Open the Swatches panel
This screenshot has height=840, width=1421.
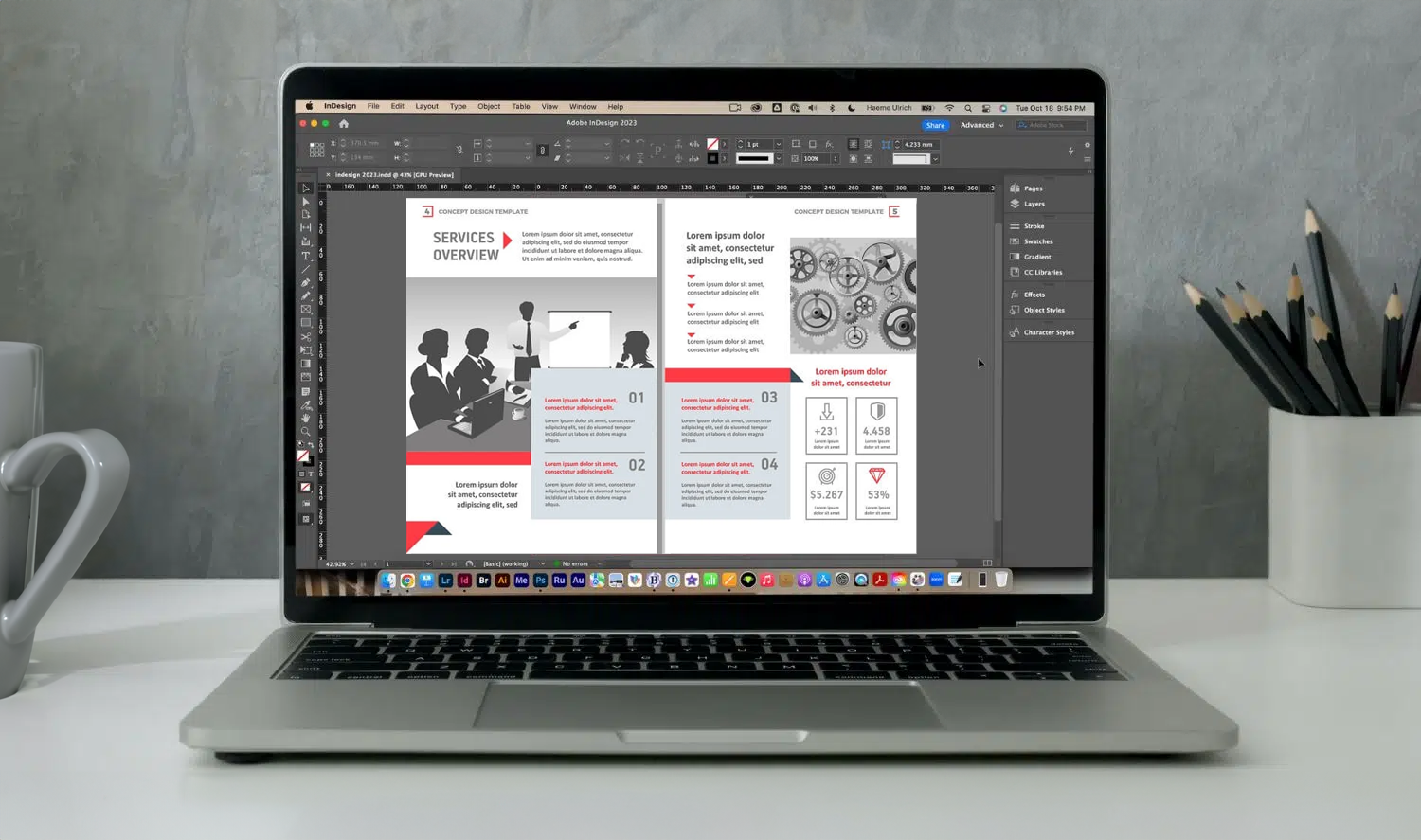click(x=1037, y=241)
